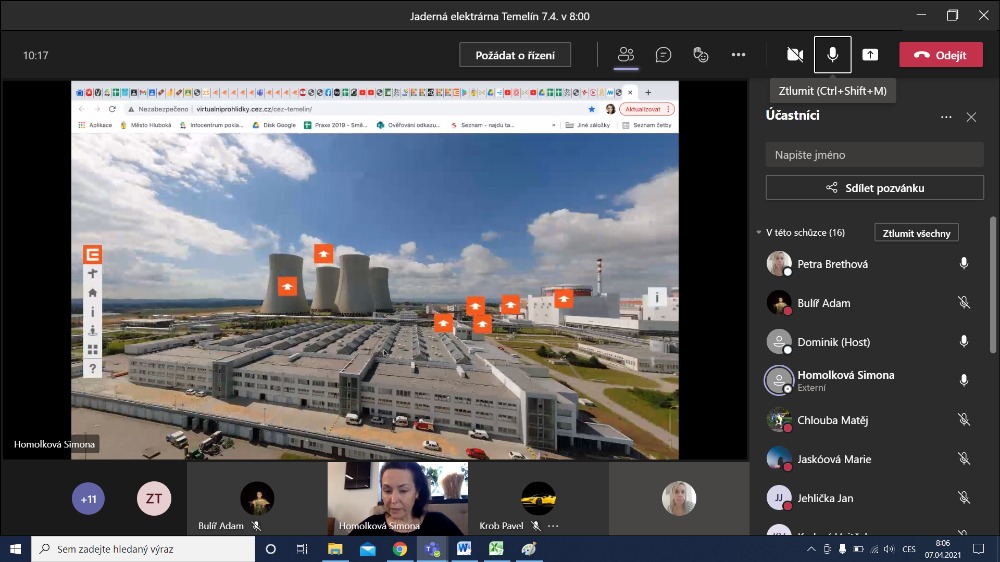Open more options in Účastníci panel header
1000x562 pixels.
pyautogui.click(x=946, y=117)
